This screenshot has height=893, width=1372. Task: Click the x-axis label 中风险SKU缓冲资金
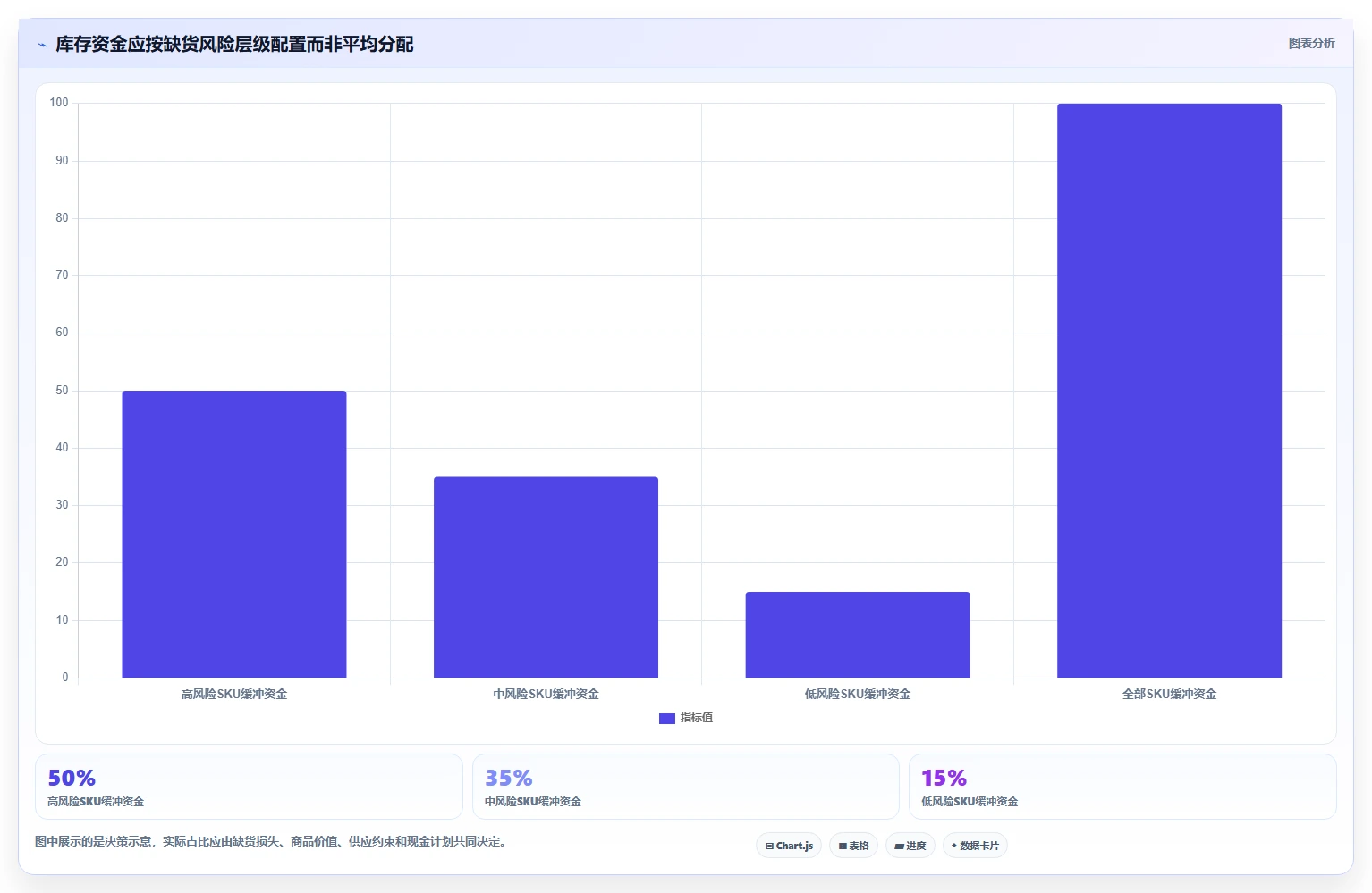(546, 694)
